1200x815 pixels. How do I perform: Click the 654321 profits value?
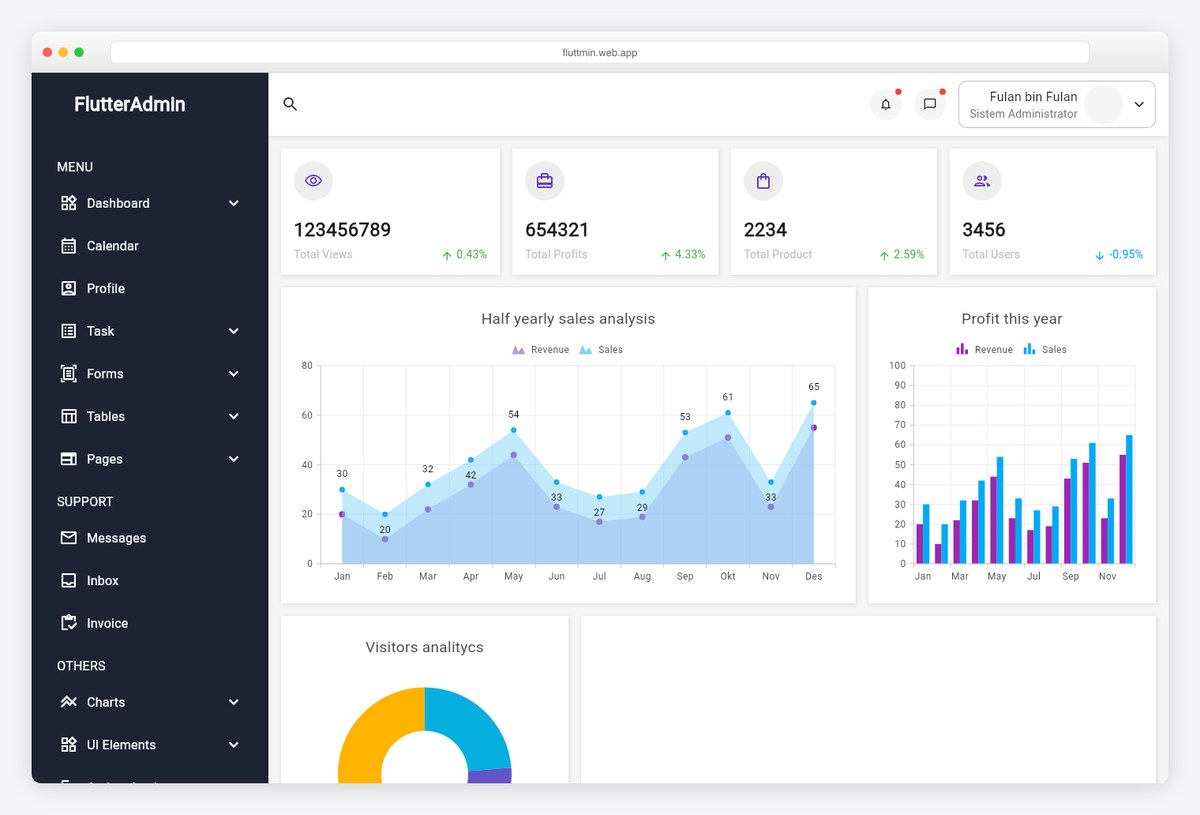click(557, 230)
